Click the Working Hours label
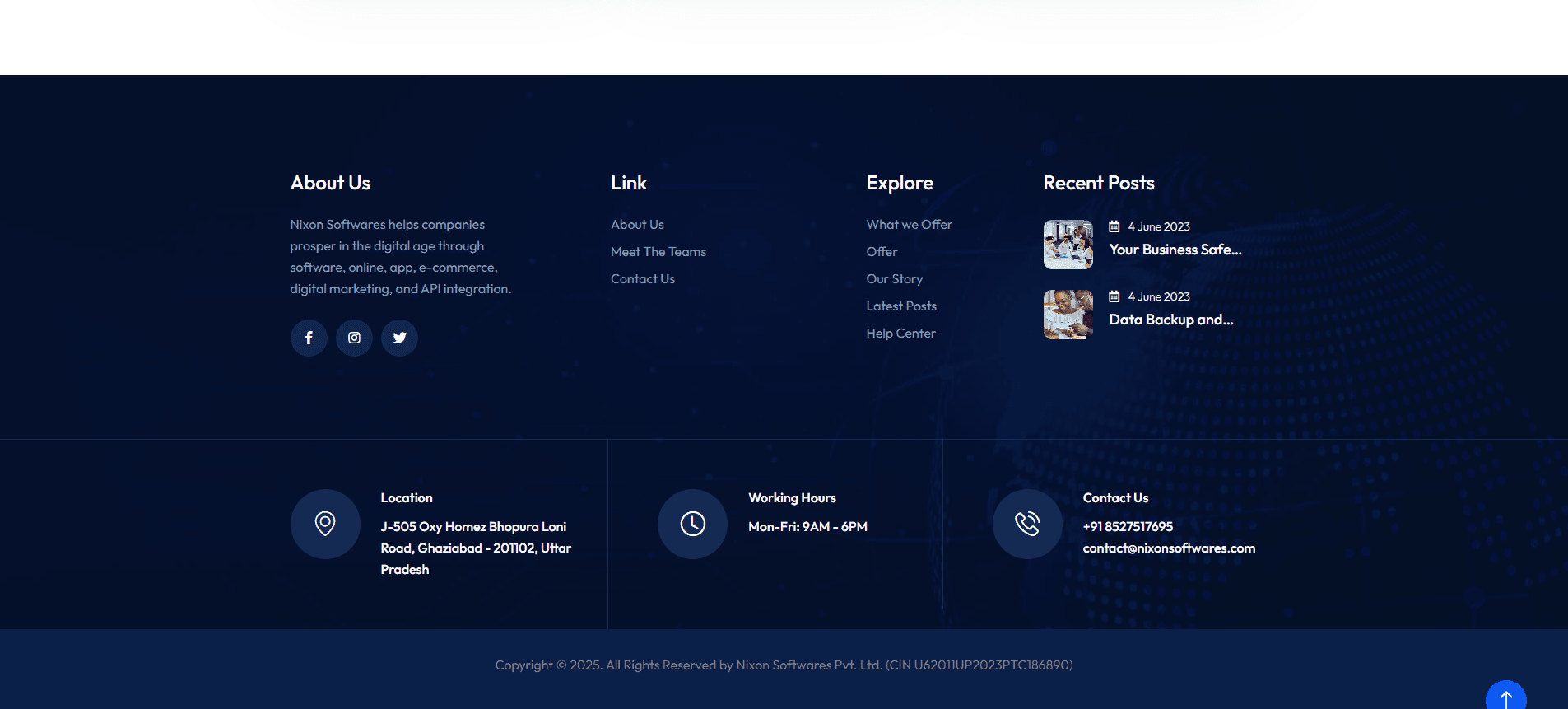This screenshot has height=709, width=1568. point(792,498)
